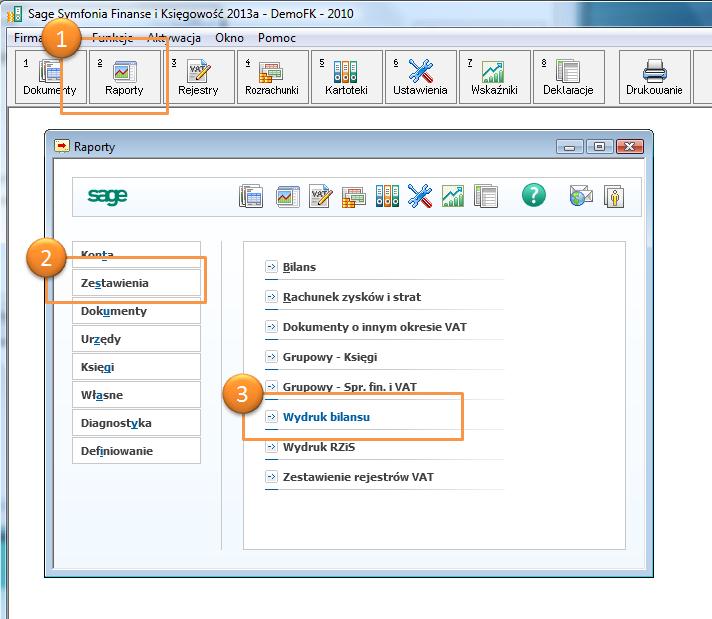Open Wydruk bilansu report
The width and height of the screenshot is (712, 619).
coord(326,417)
